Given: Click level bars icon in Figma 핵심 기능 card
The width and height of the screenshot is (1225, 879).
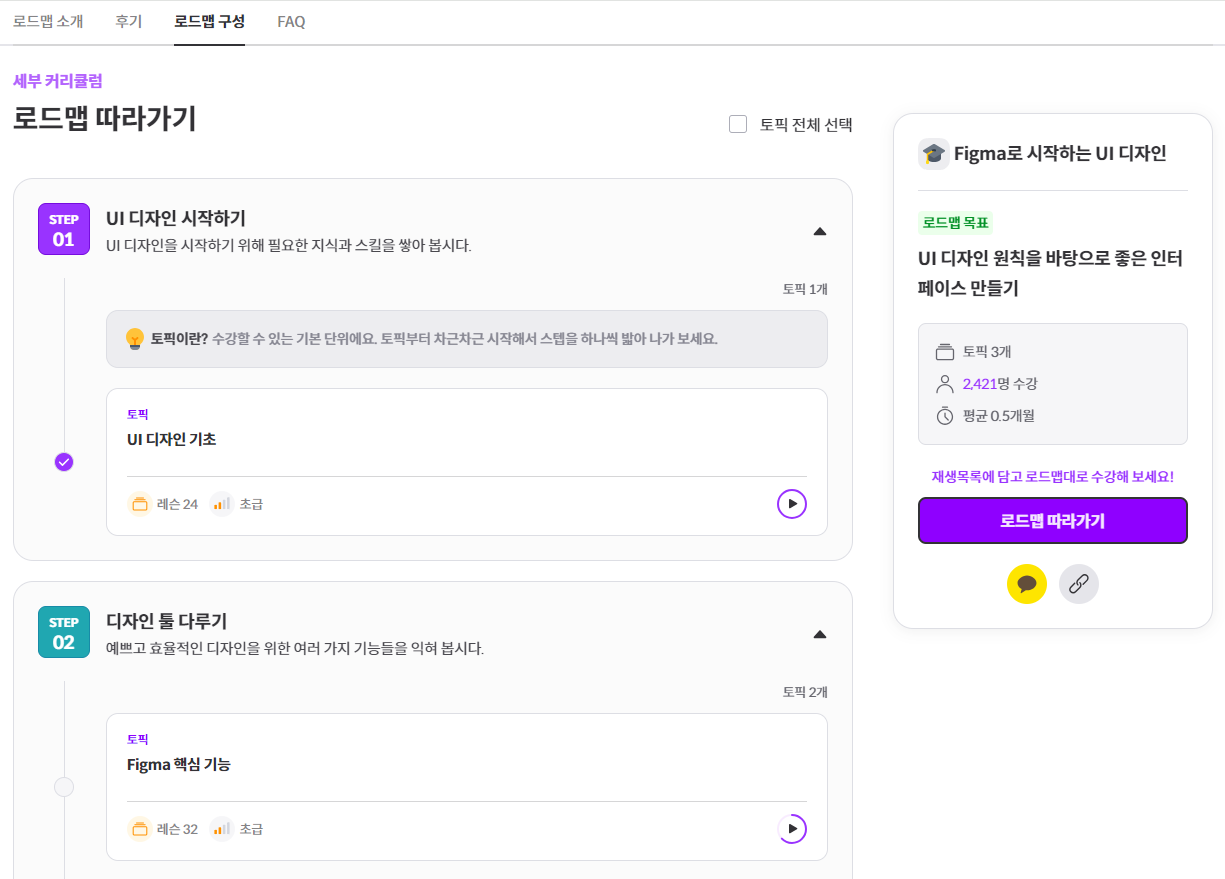Looking at the screenshot, I should point(222,829).
